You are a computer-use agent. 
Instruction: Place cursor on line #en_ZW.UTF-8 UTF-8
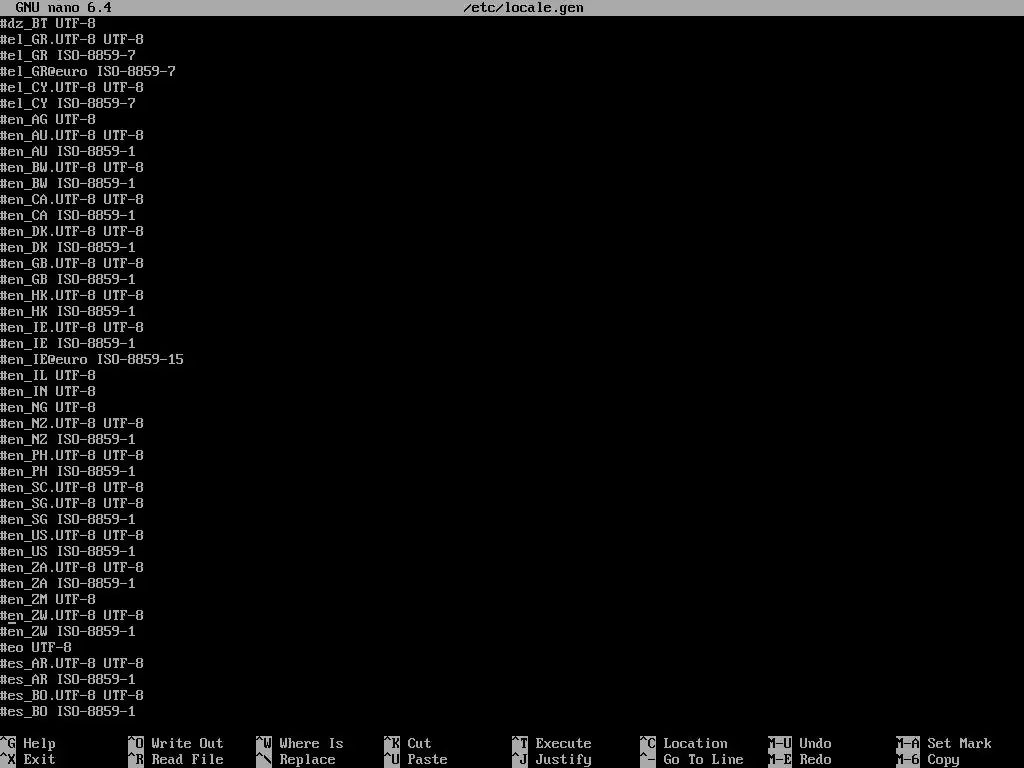(72, 615)
